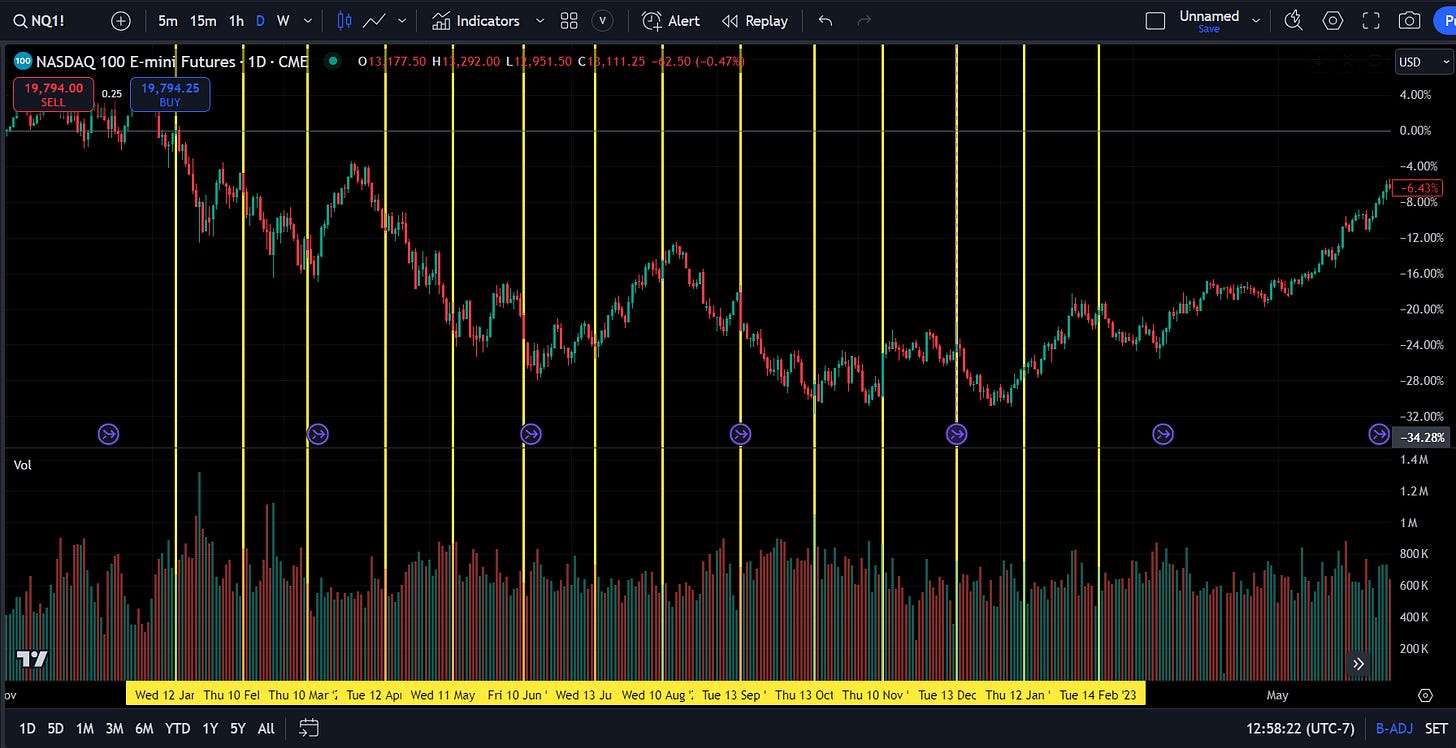Take a chart snapshot with the camera icon
1456x748 pixels.
click(x=1409, y=20)
